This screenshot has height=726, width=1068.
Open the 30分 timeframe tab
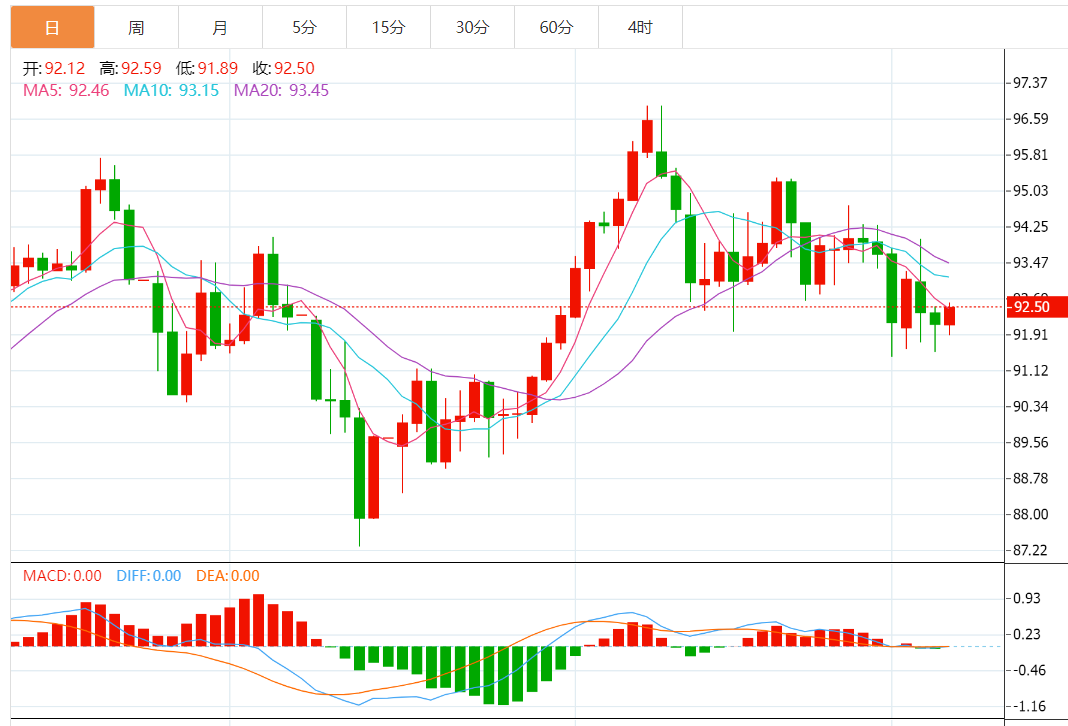click(x=473, y=27)
